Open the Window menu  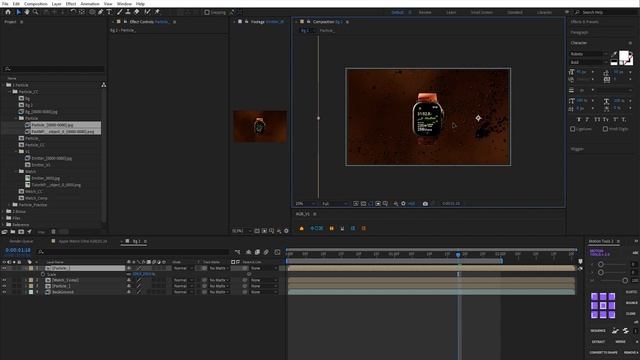[x=124, y=4]
